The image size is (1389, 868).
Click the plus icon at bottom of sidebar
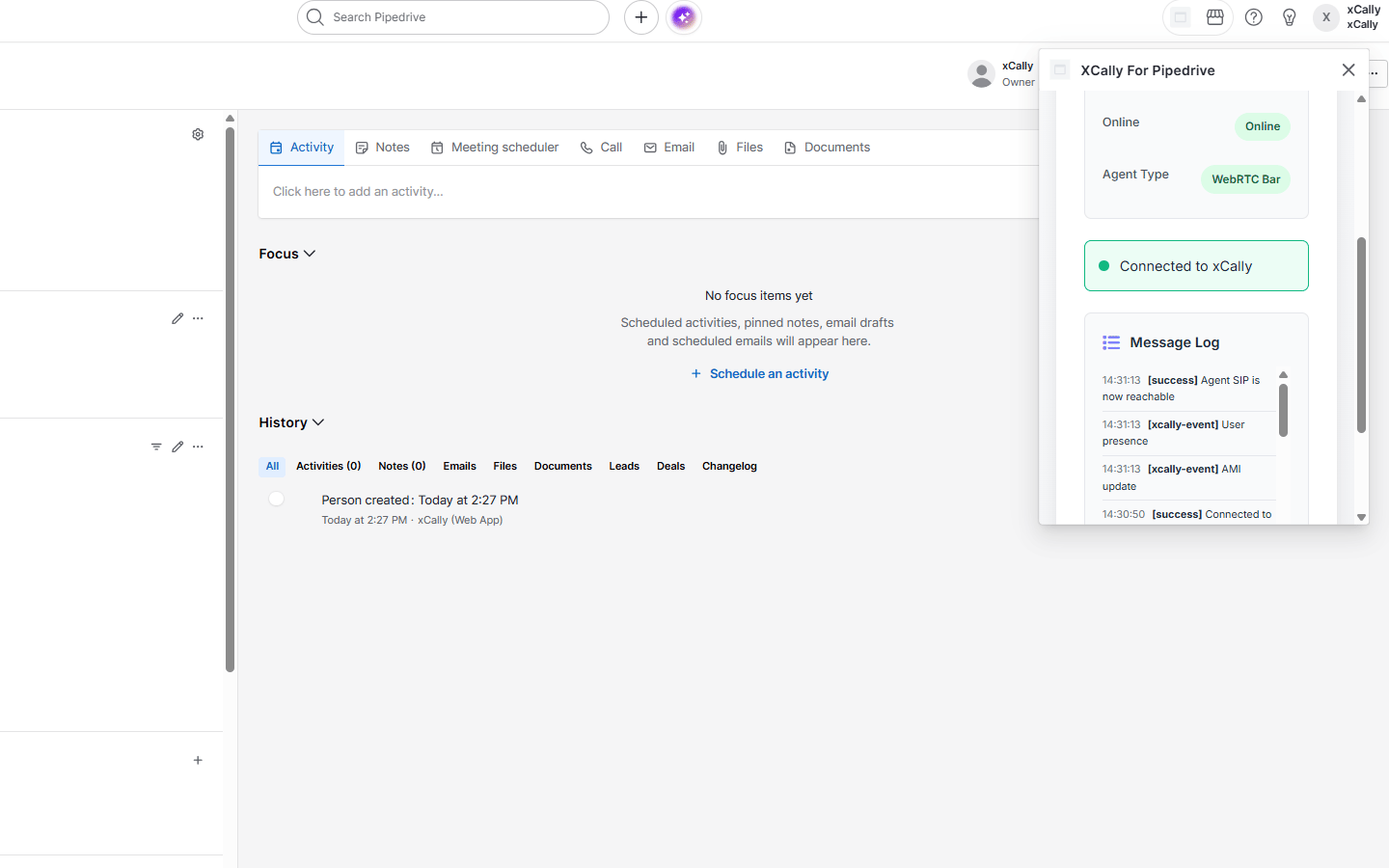(198, 760)
